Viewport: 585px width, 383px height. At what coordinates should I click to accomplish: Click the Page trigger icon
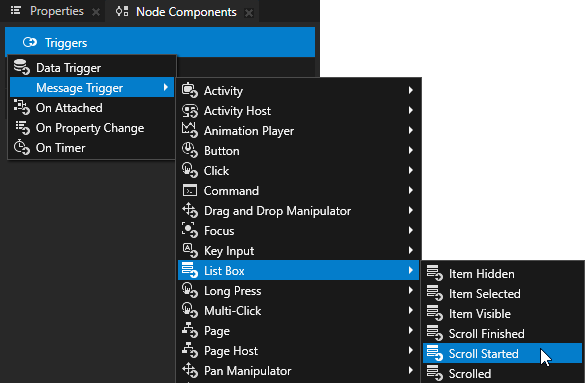(190, 330)
